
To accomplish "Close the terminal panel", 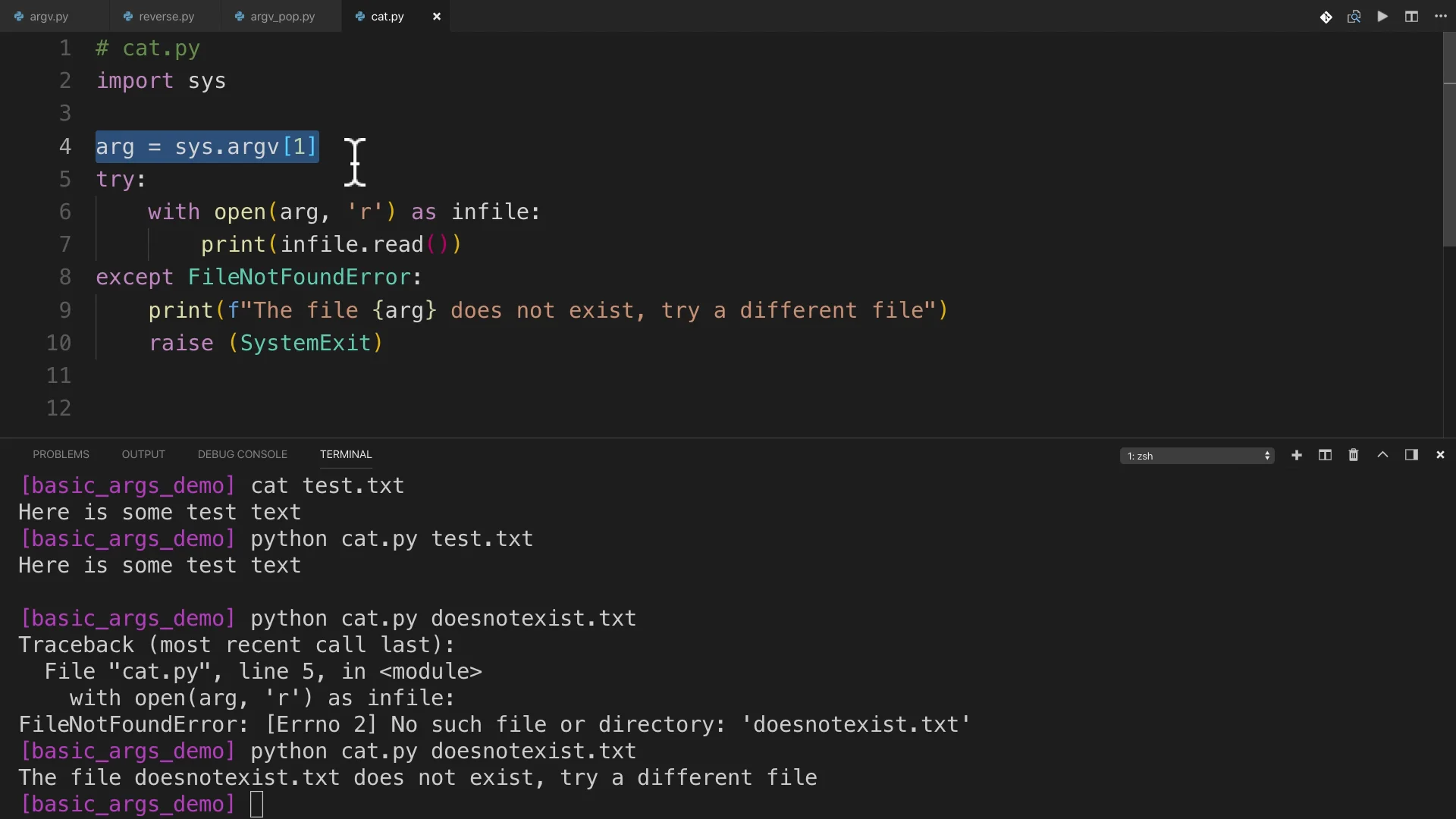I will (1440, 455).
